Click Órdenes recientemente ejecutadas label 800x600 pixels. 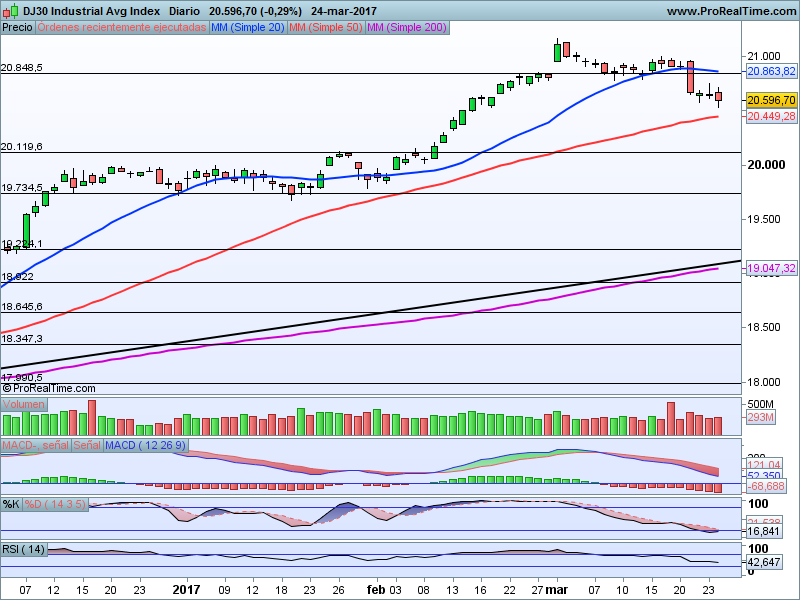(x=123, y=28)
